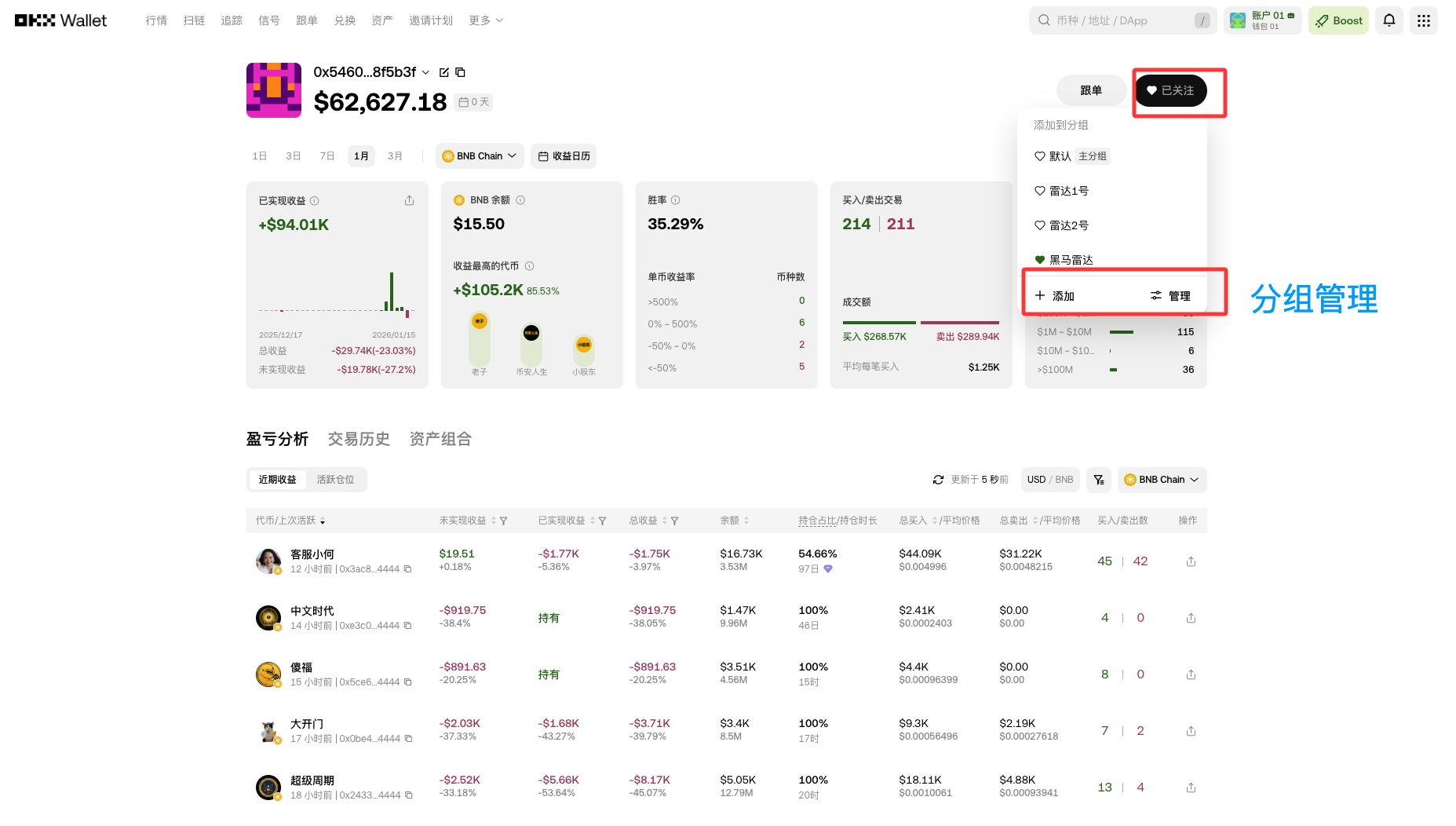Toggle the 黑马雷达 group heart
Screen dimensions: 1456x826
(x=1040, y=260)
